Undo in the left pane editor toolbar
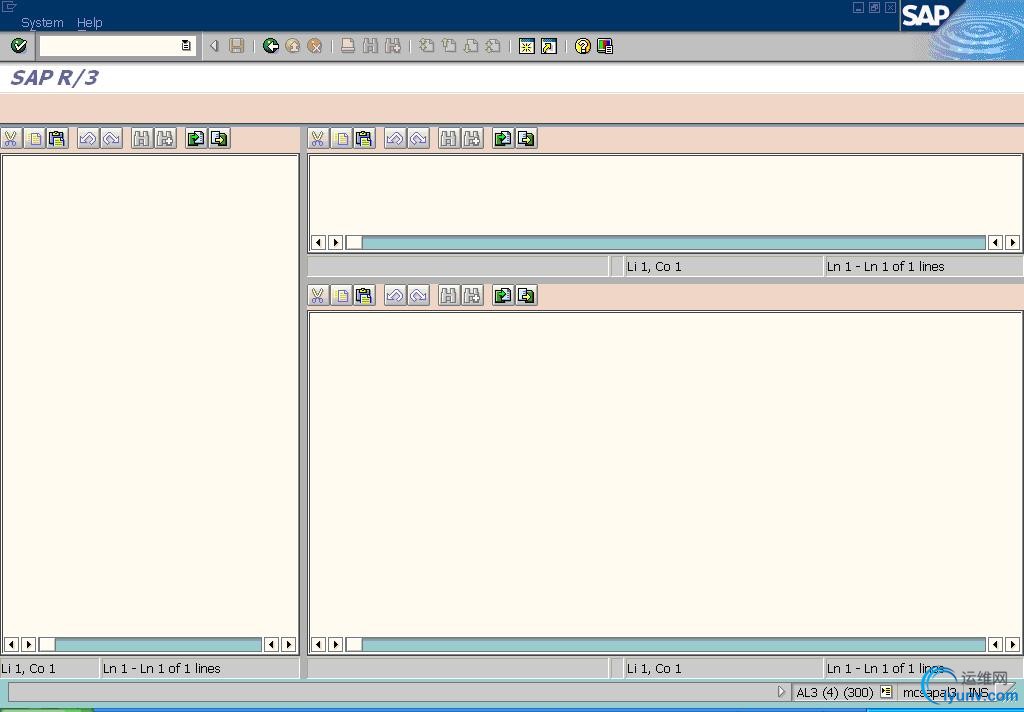 pos(88,138)
